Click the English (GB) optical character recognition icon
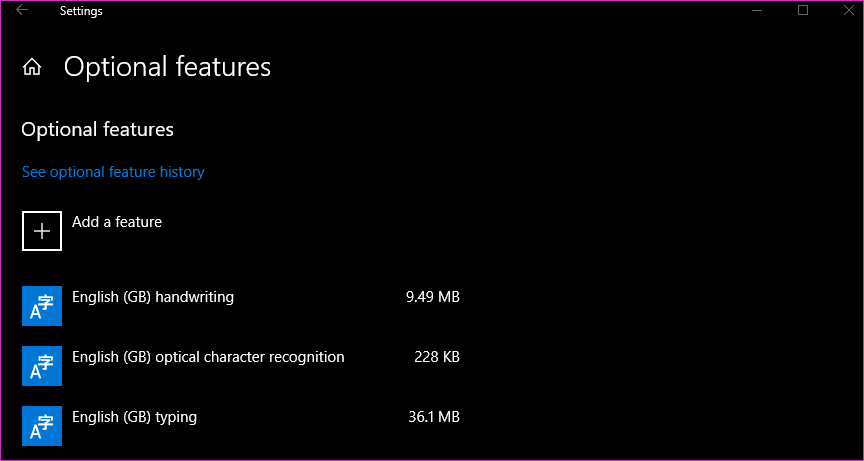 (x=42, y=366)
